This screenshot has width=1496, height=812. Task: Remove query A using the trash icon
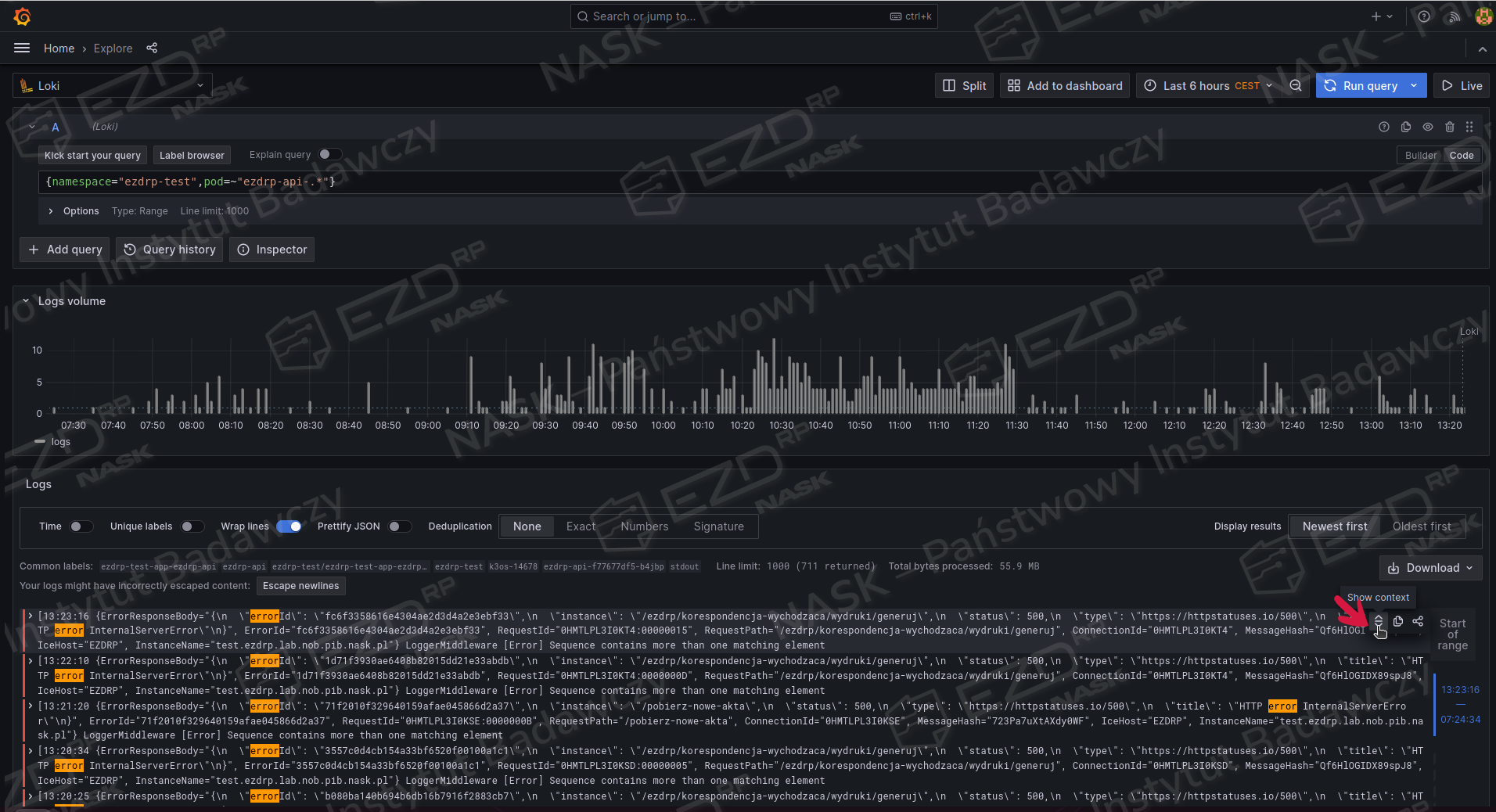tap(1450, 127)
